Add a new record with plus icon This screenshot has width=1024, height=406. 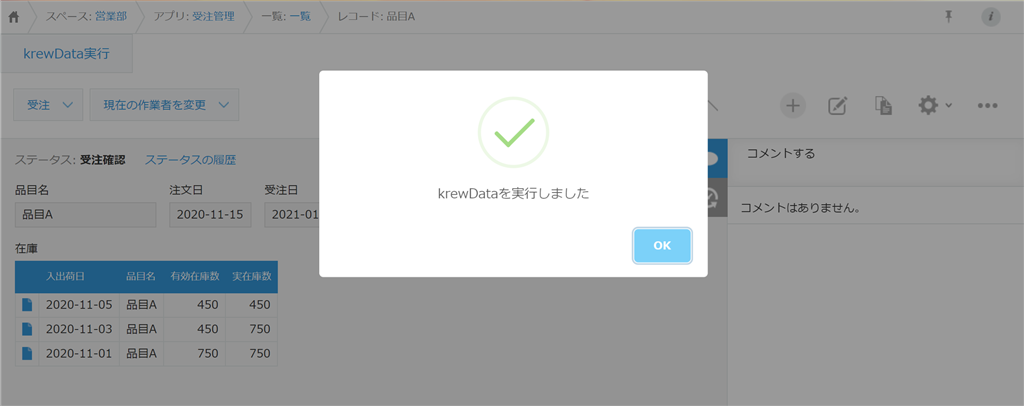[x=793, y=105]
